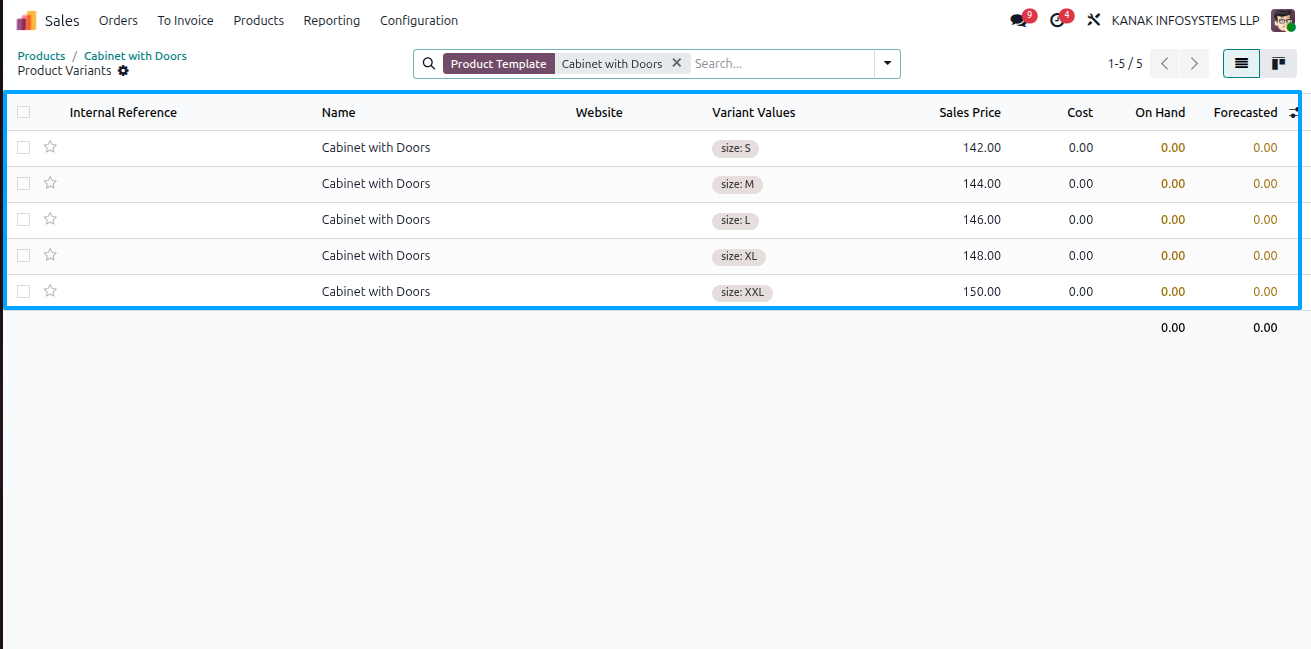Click the Product Template facet label
1311x649 pixels.
coord(498,63)
